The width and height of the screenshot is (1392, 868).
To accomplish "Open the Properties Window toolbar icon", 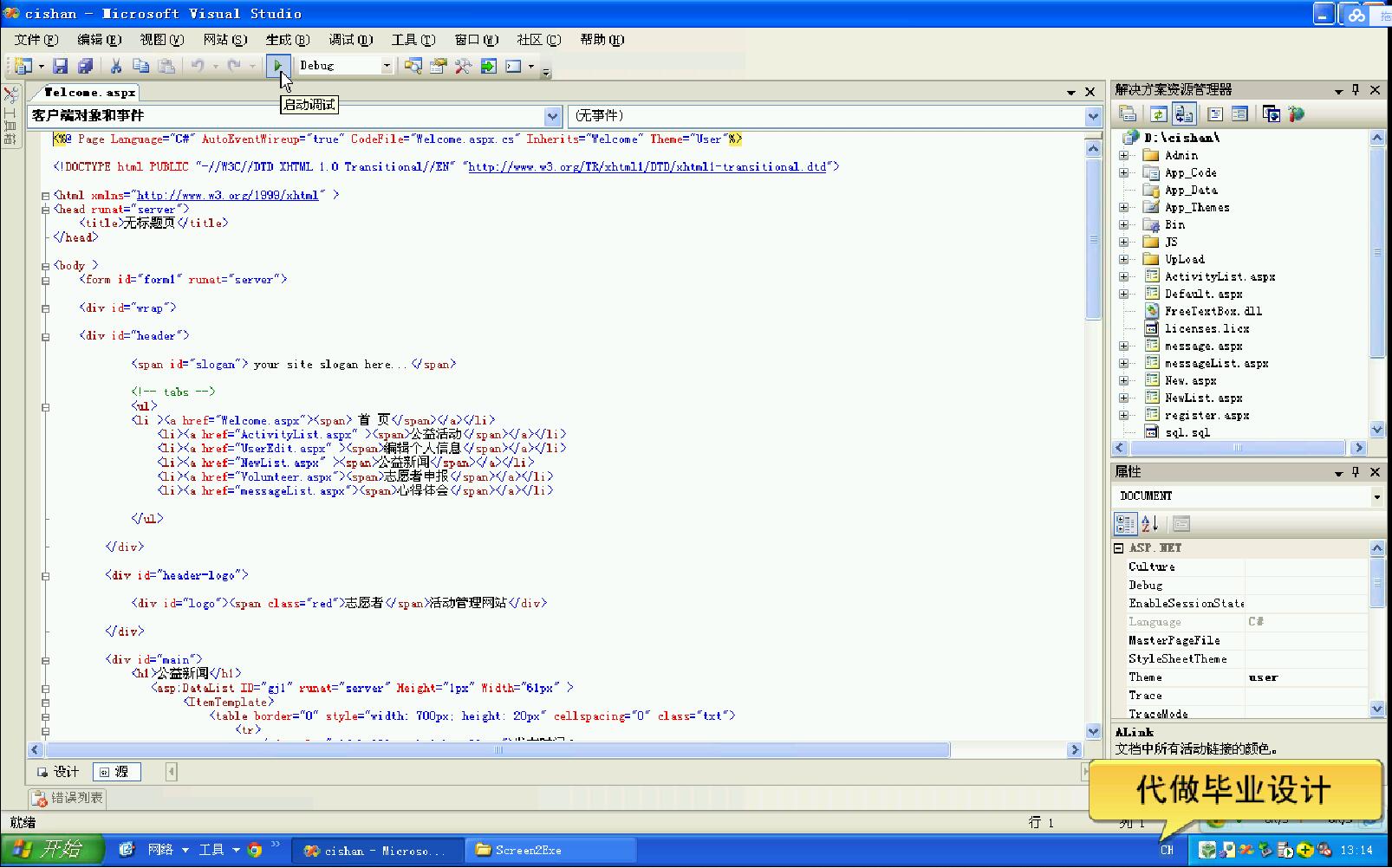I will click(438, 66).
